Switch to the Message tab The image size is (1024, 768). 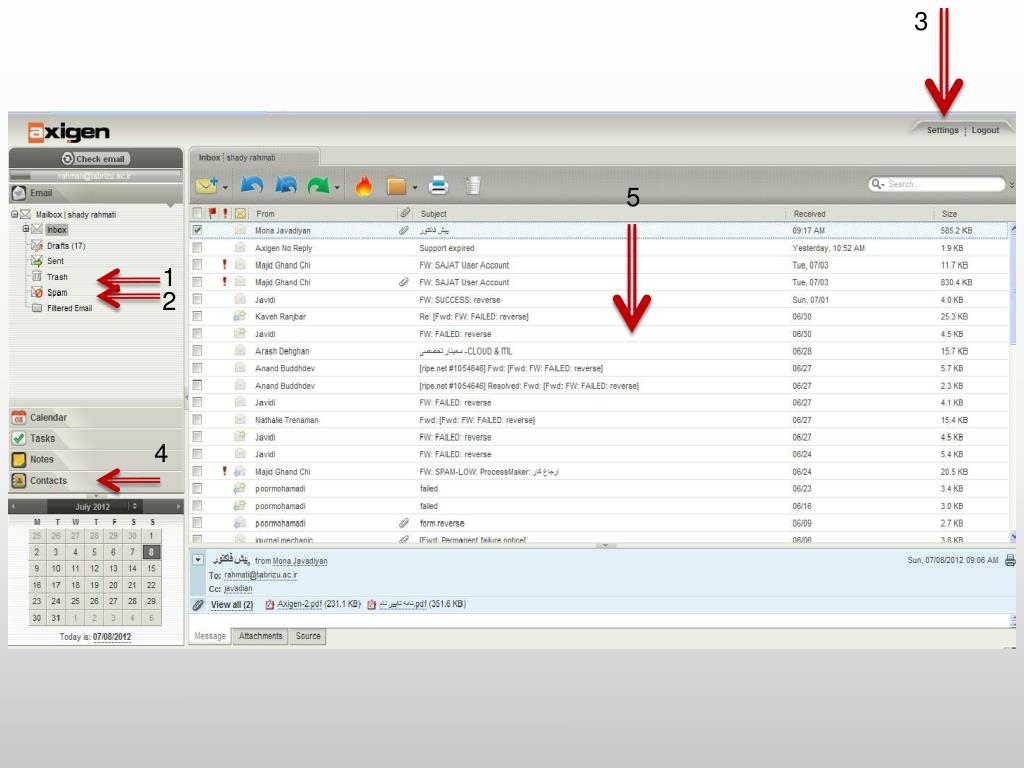tap(210, 635)
